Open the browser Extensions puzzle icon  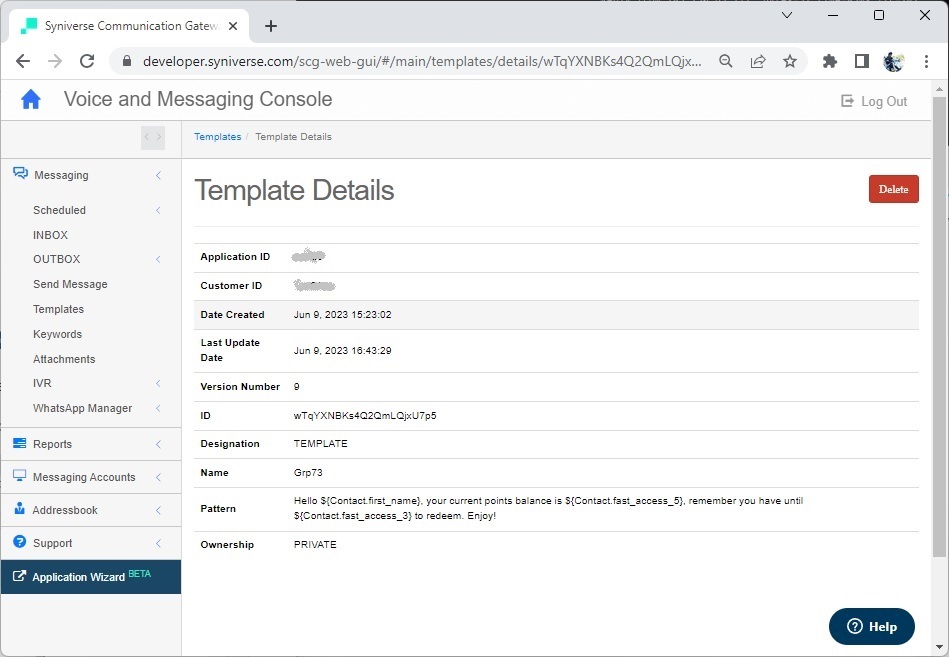coord(830,61)
